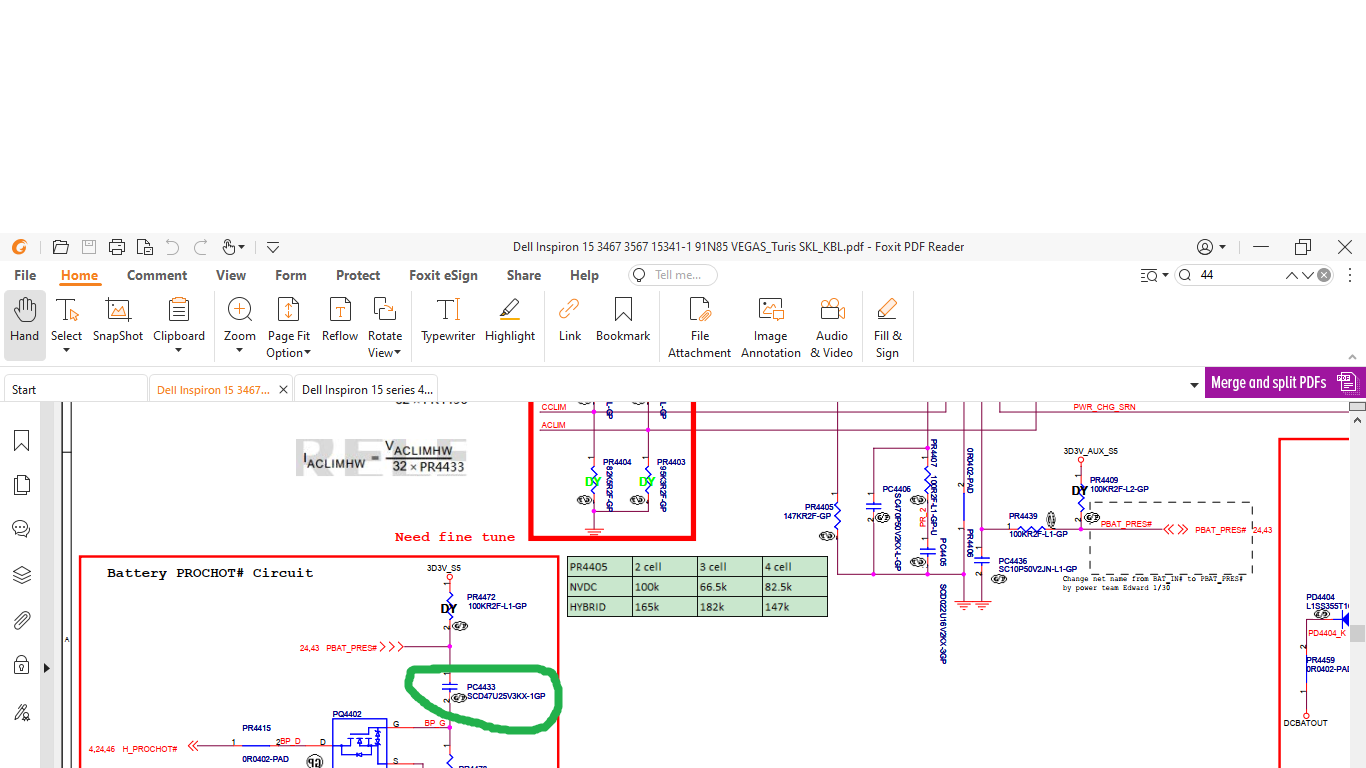Open the Customize Quick Access Toolbar dropdown
This screenshot has width=1366, height=768.
[272, 247]
